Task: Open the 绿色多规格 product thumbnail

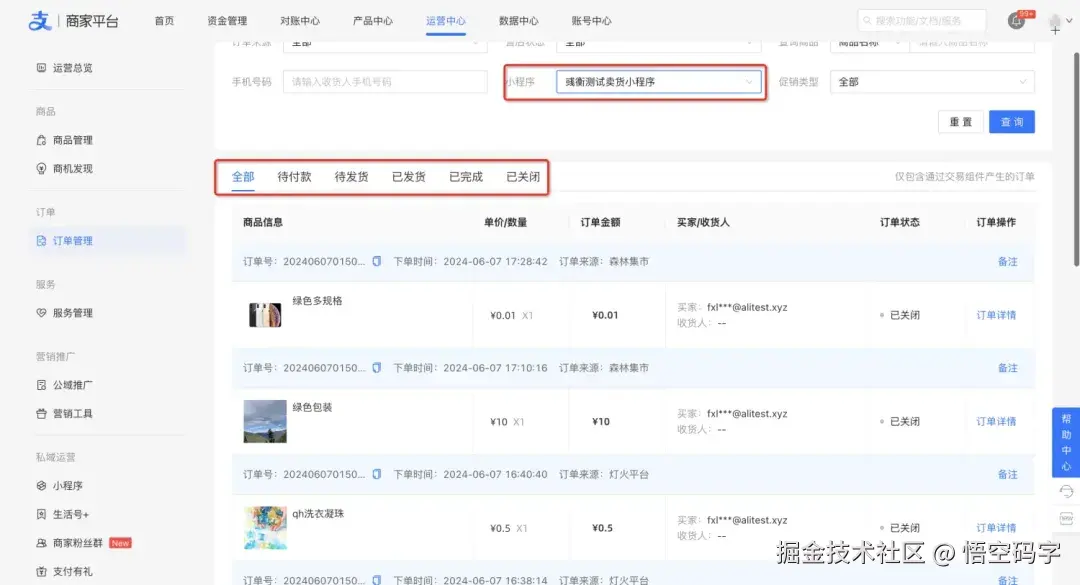Action: coord(265,315)
